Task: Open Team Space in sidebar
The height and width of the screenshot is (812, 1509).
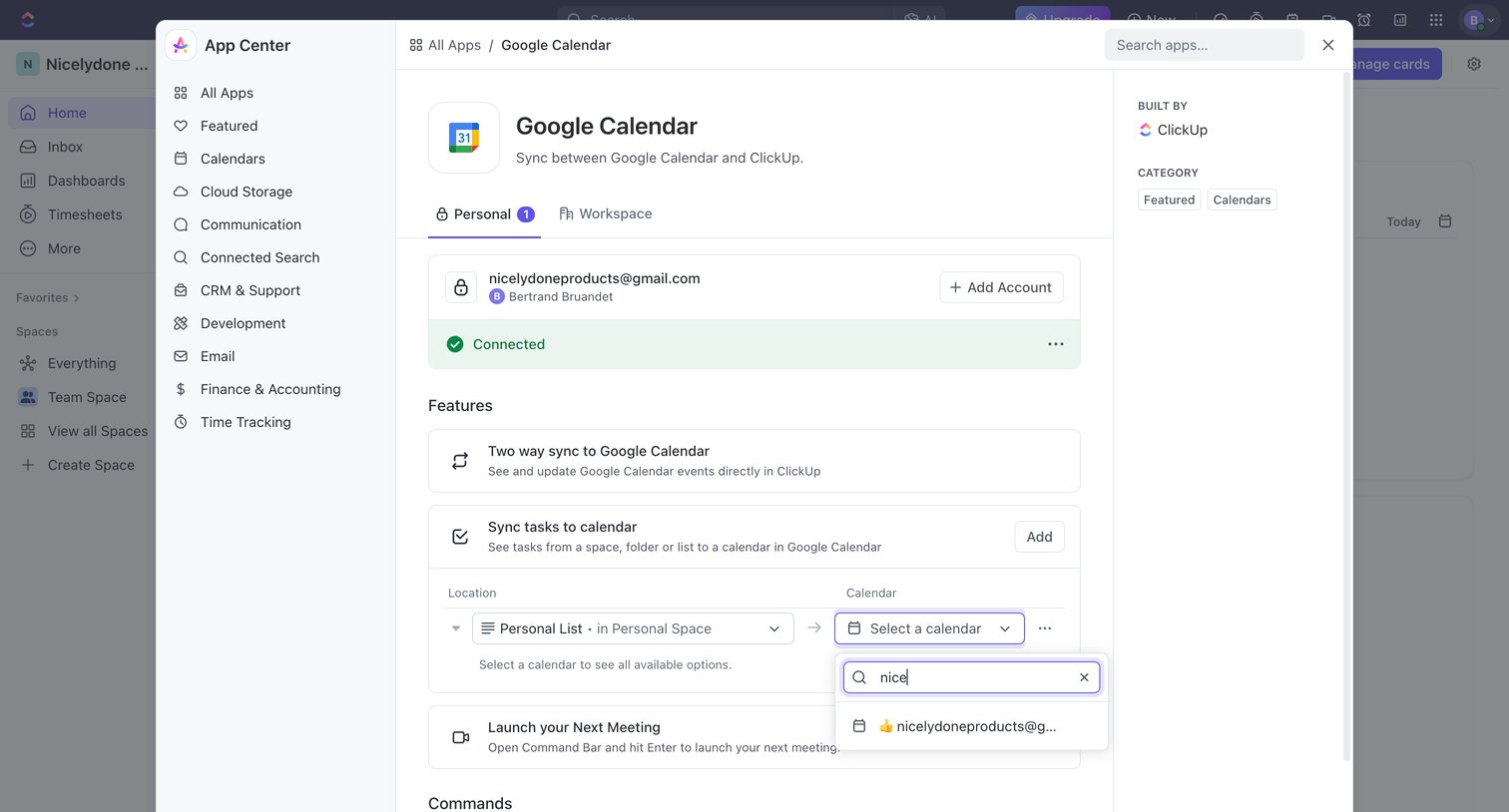Action: point(87,397)
